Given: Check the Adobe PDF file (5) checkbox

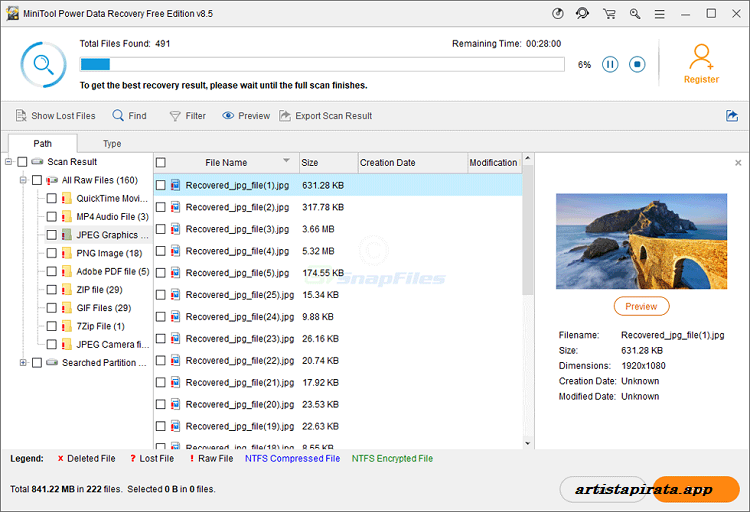Looking at the screenshot, I should pyautogui.click(x=52, y=271).
